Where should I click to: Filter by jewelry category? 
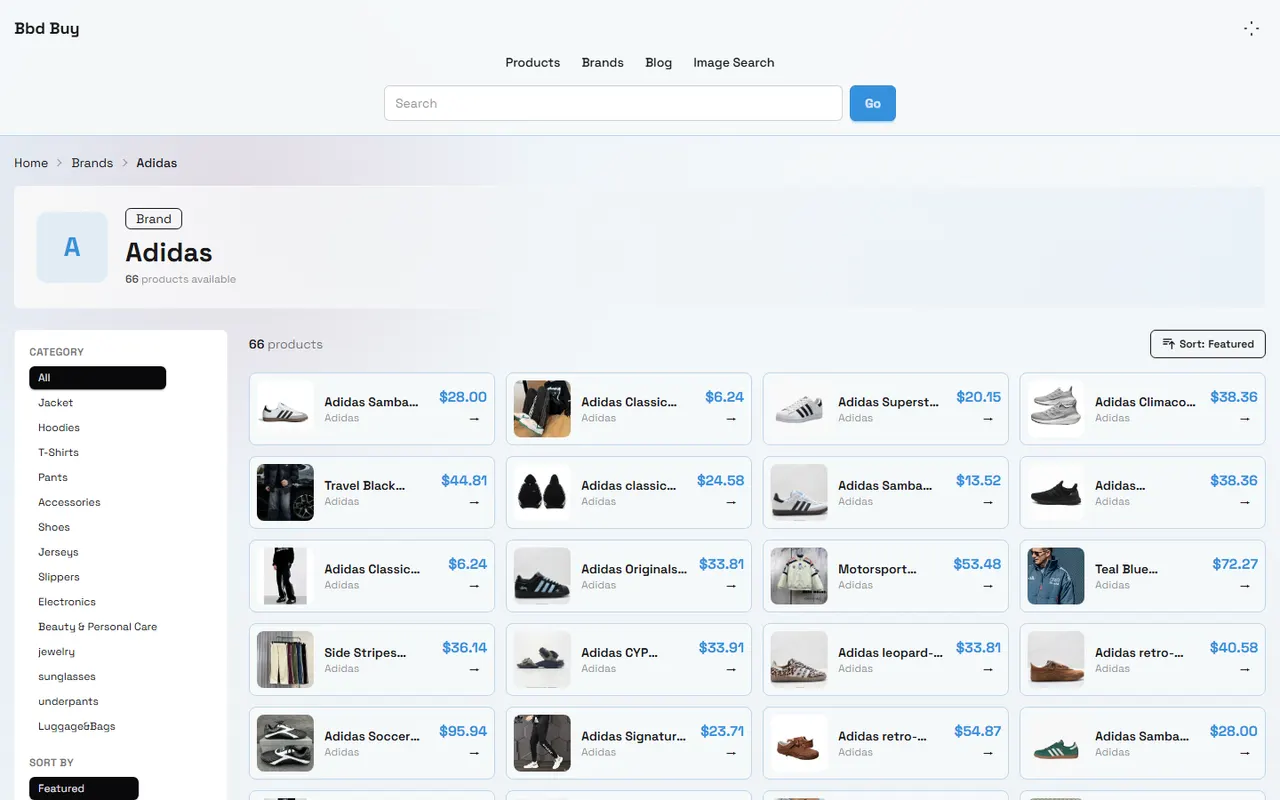coord(98,652)
